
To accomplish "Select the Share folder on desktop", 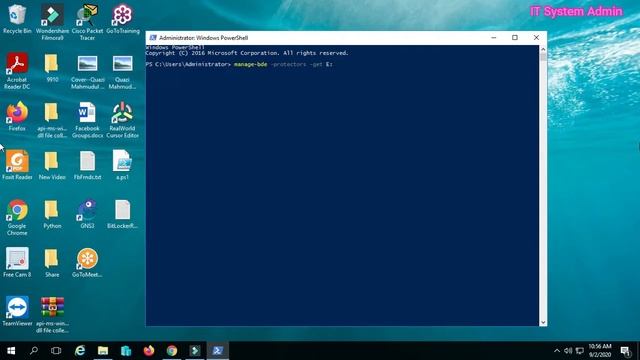I will [x=52, y=262].
